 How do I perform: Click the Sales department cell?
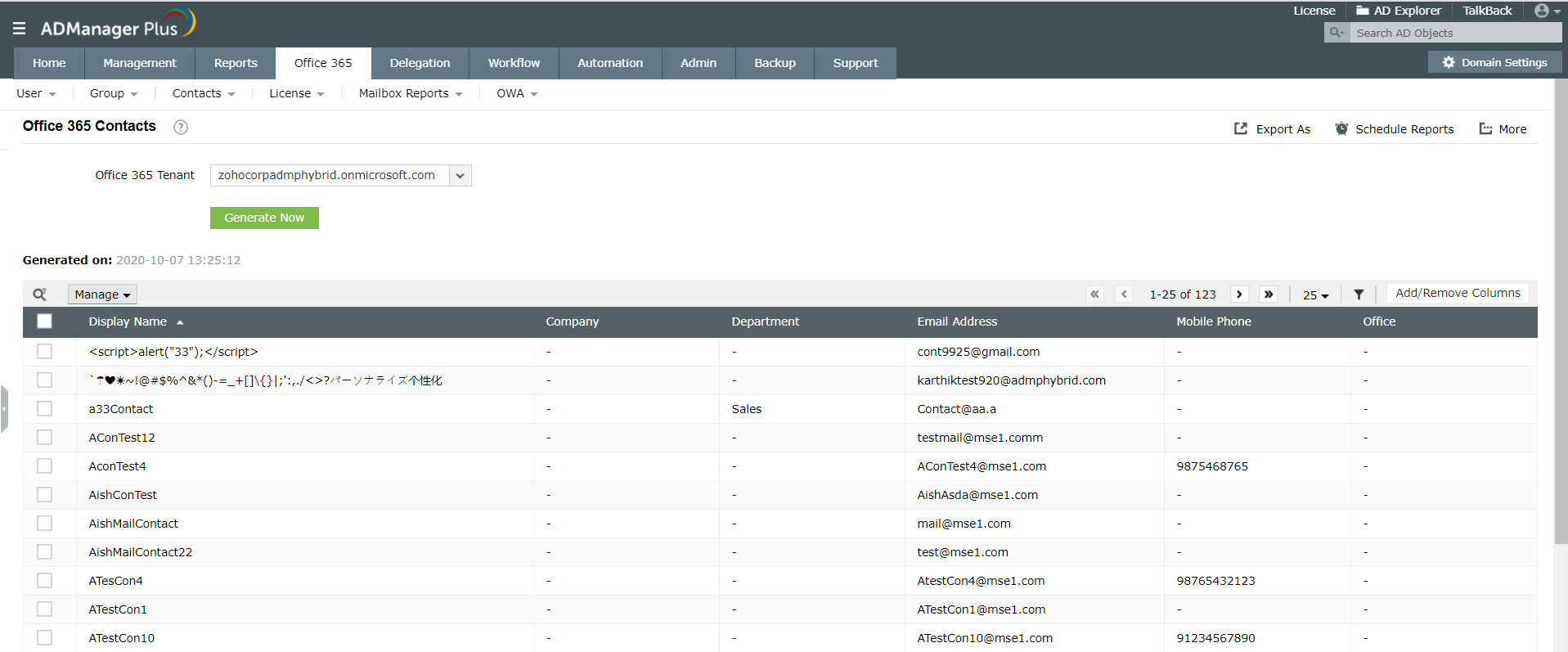[x=747, y=409]
